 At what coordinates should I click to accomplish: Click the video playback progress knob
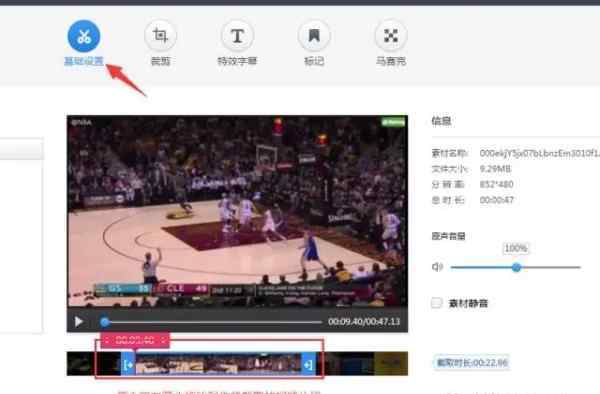pyautogui.click(x=104, y=322)
